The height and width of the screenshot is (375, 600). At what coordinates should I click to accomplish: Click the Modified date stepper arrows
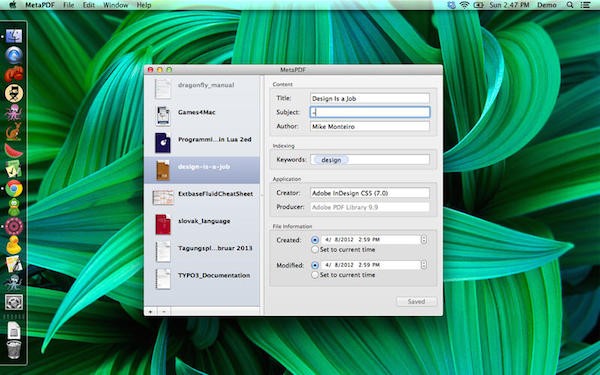tap(424, 265)
